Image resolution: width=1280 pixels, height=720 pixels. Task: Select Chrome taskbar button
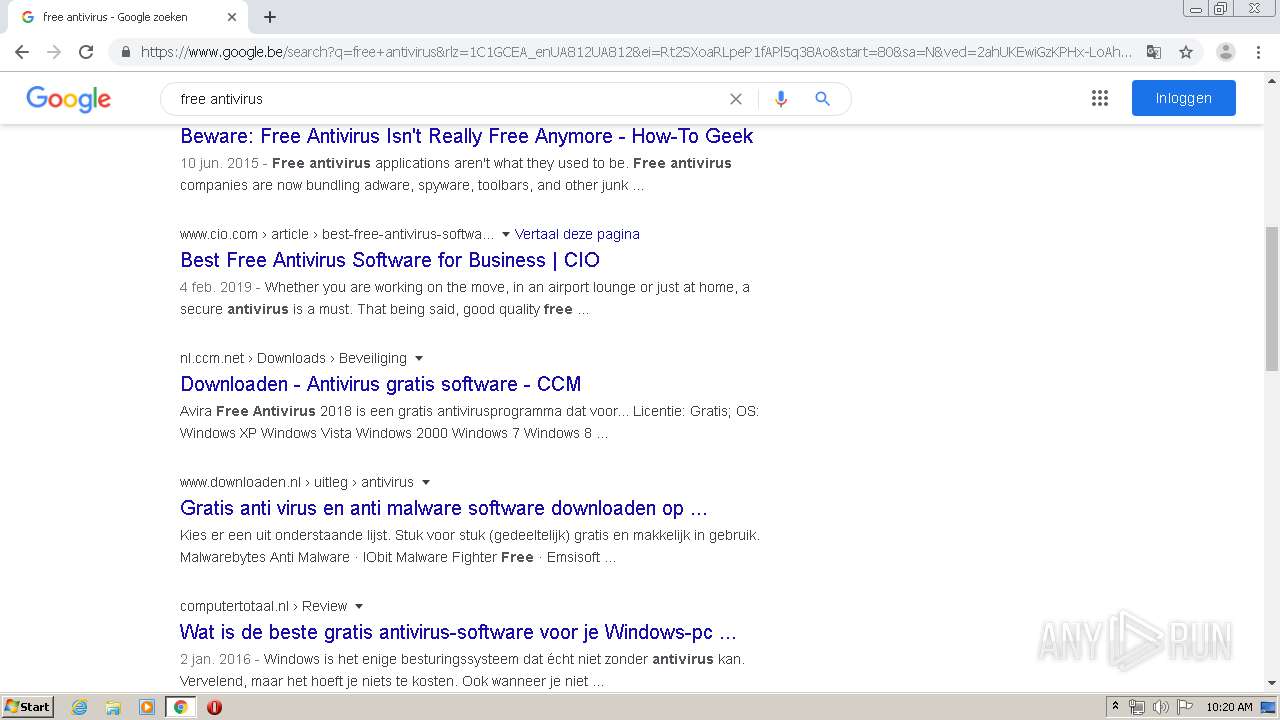(x=181, y=707)
